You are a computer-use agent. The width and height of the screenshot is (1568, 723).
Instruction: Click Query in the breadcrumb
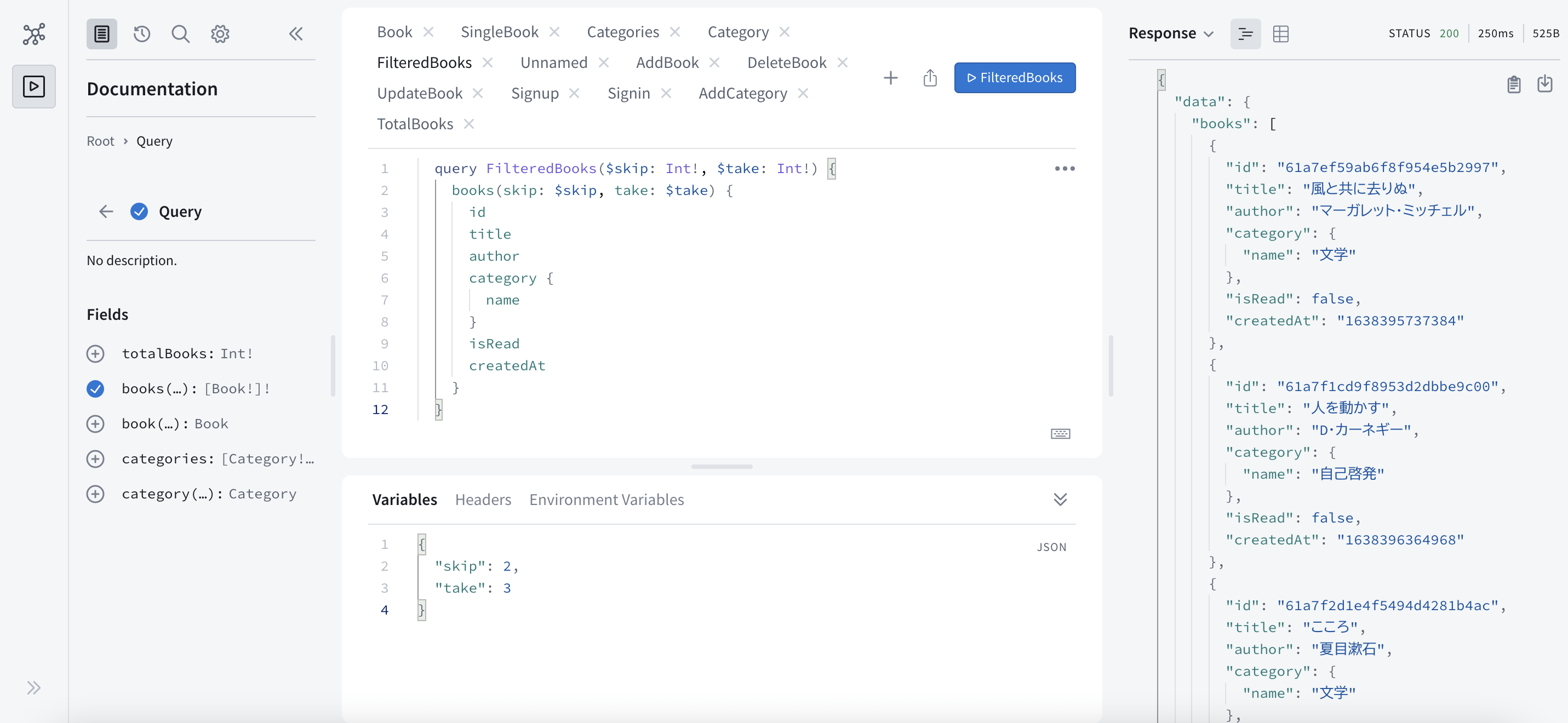click(154, 141)
